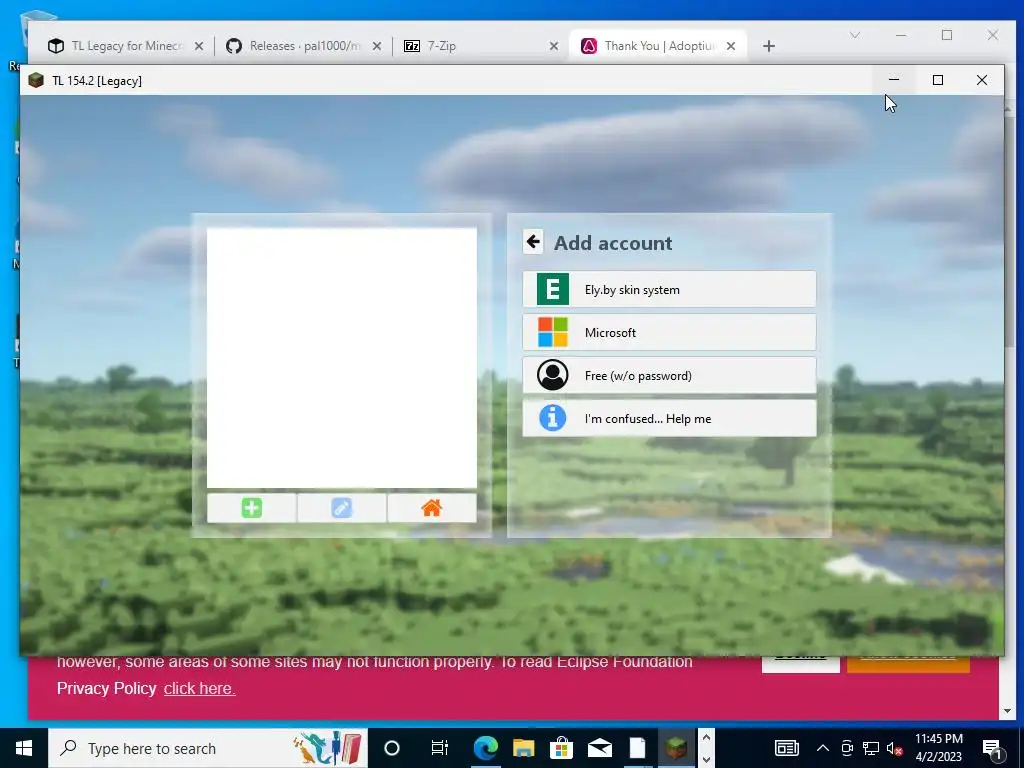Open "I'm confused... Help me"
The height and width of the screenshot is (768, 1024).
coord(669,419)
